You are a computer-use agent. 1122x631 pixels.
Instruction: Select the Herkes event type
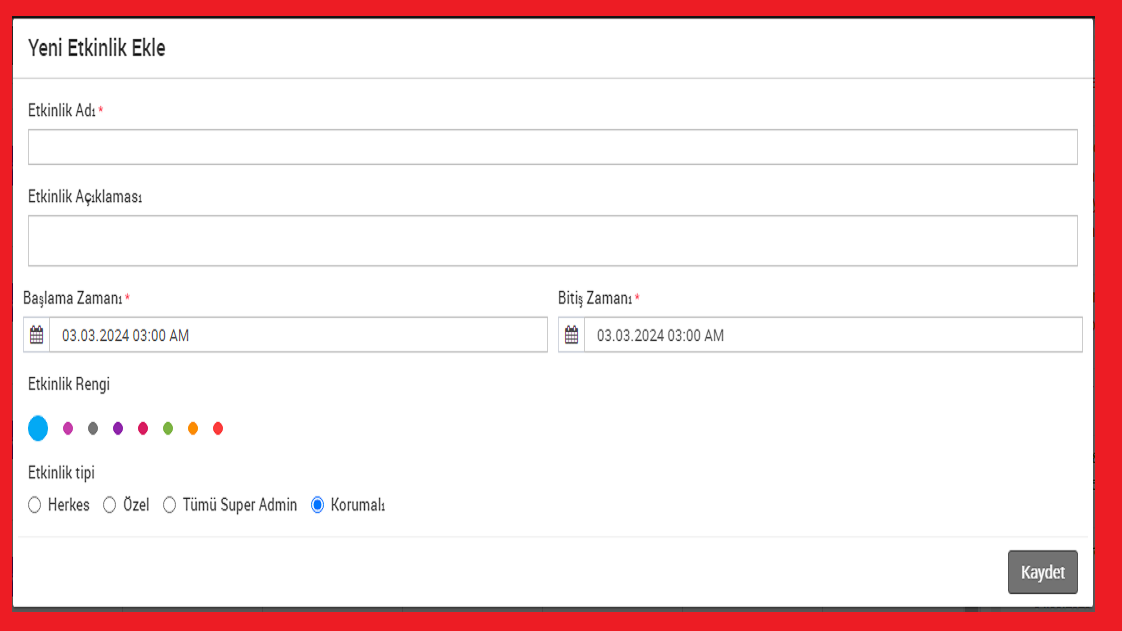click(x=35, y=505)
